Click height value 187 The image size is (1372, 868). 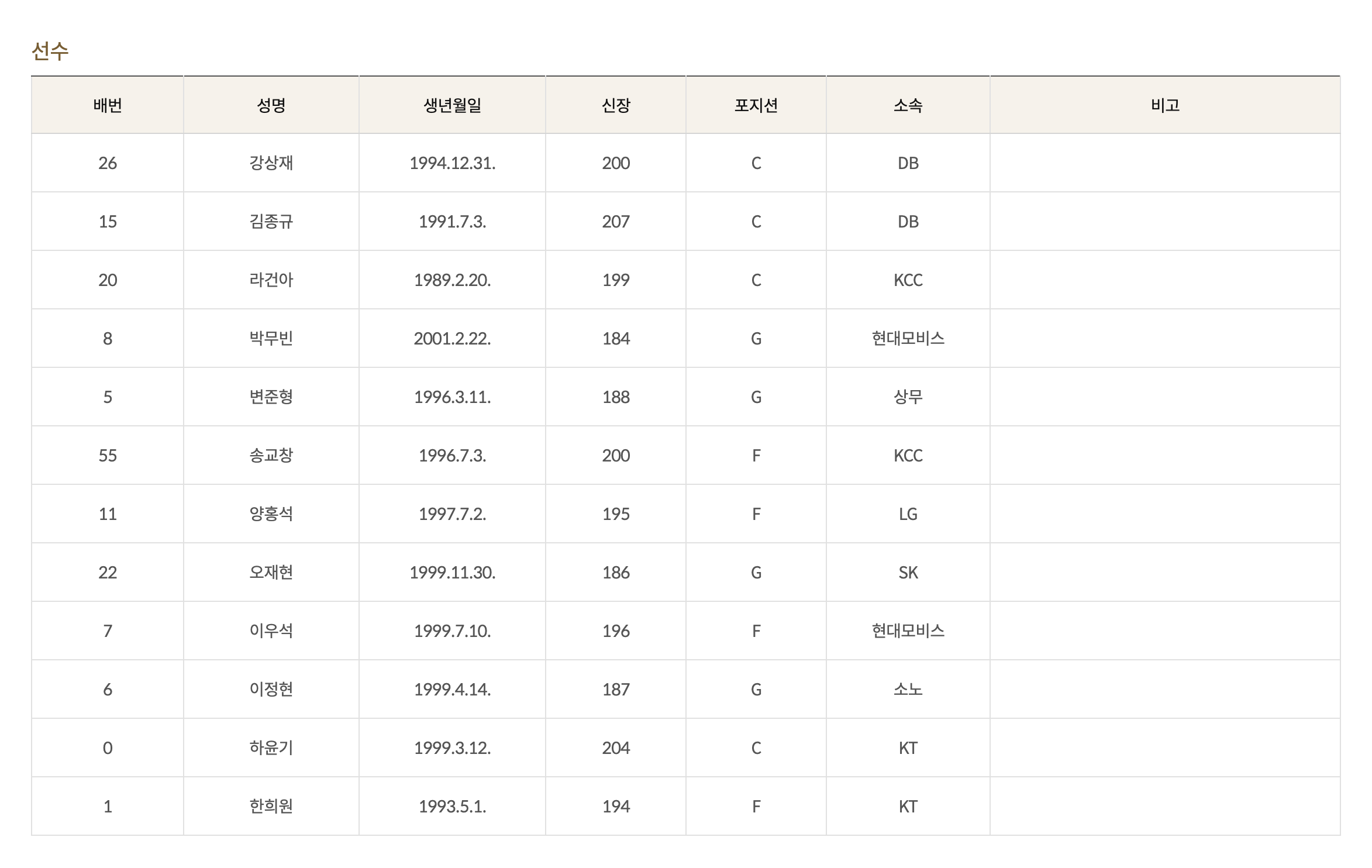tap(616, 690)
